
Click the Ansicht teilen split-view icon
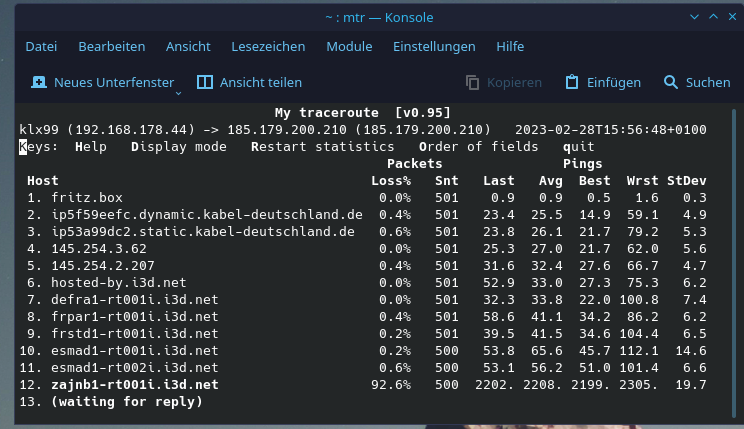coord(205,83)
